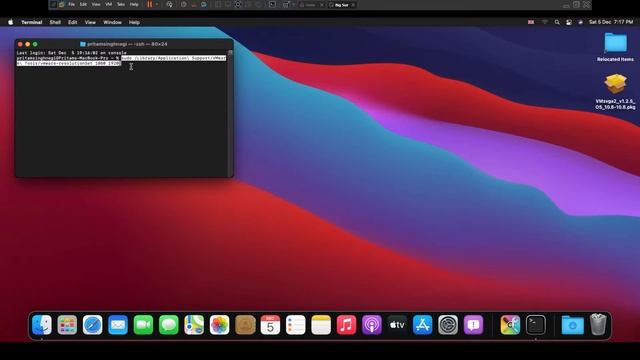Open console view toolbar icon
The width and height of the screenshot is (640, 360).
(x=272, y=4)
